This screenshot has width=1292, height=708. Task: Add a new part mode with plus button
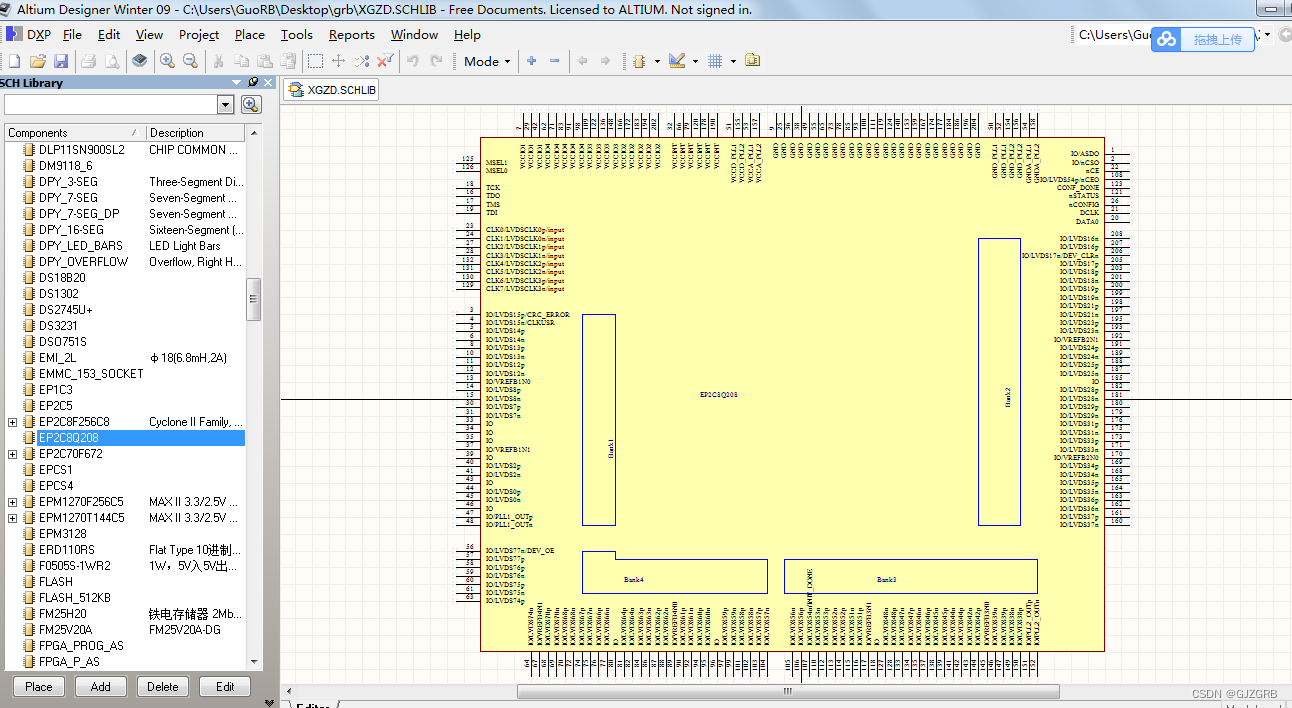(x=531, y=61)
